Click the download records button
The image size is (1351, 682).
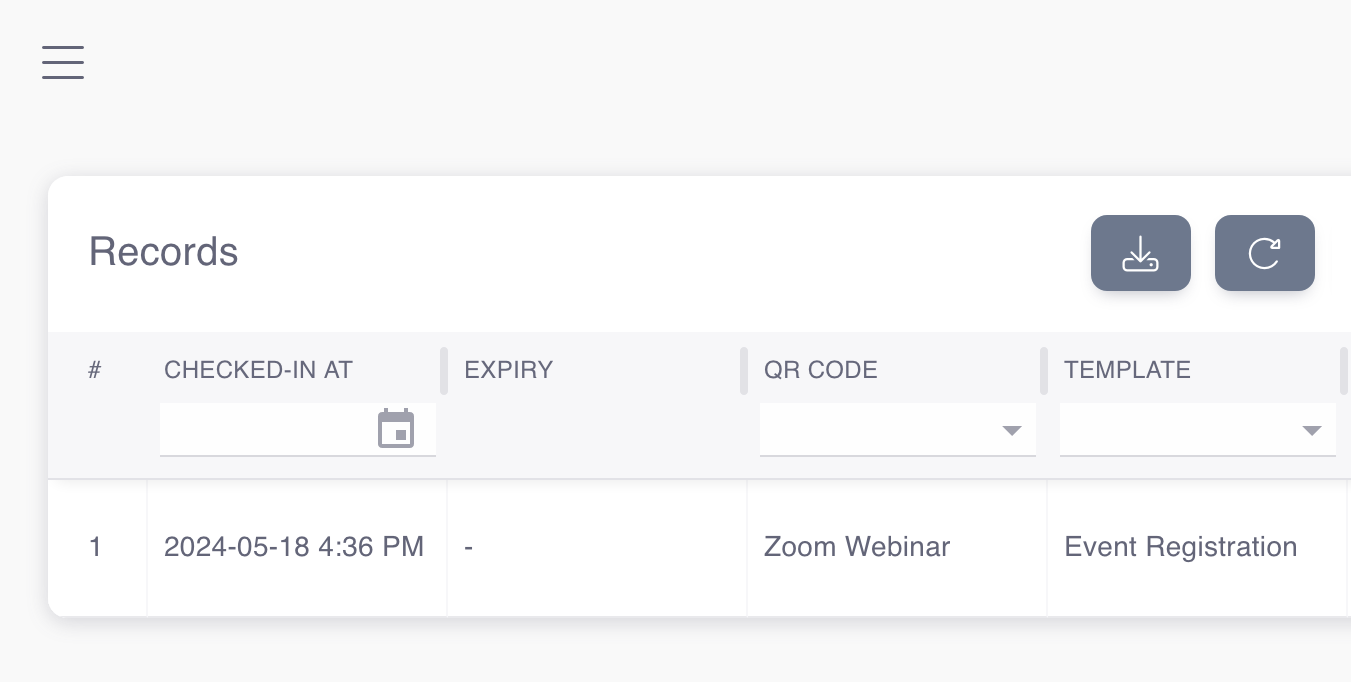[1140, 253]
